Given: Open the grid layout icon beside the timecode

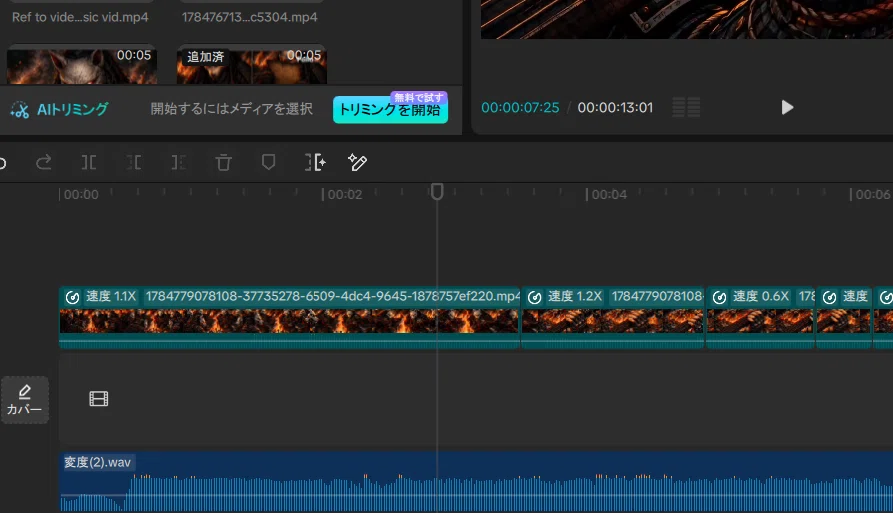Looking at the screenshot, I should coord(686,108).
